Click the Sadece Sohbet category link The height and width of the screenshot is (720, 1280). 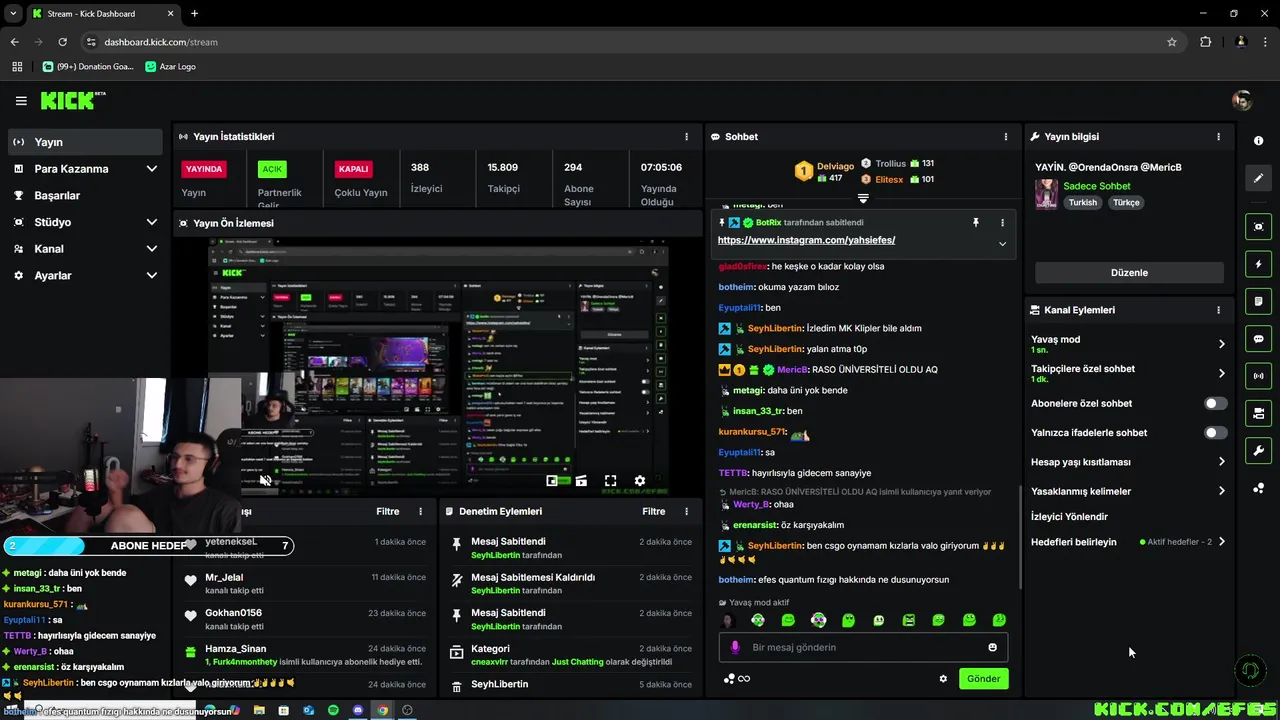click(1097, 186)
